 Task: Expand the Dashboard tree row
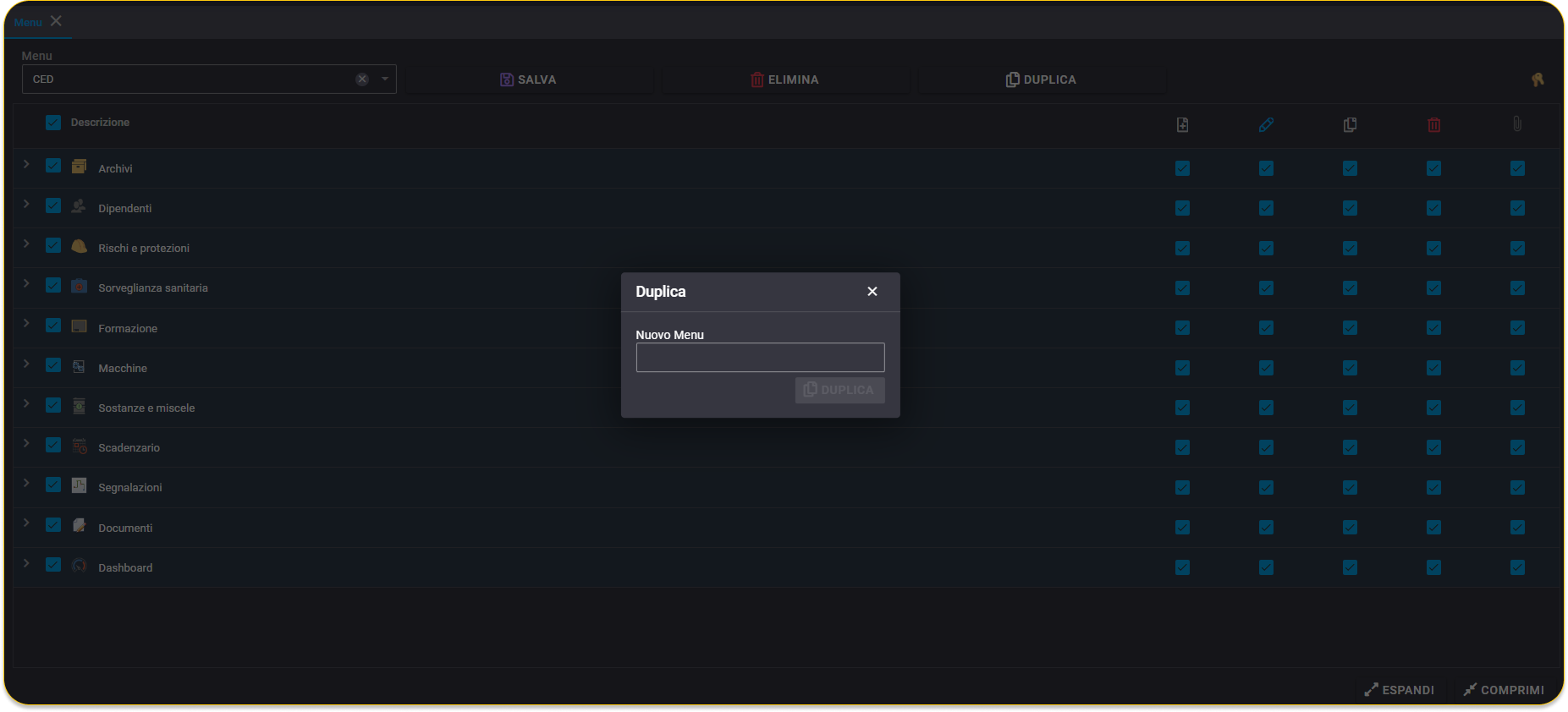tap(26, 563)
